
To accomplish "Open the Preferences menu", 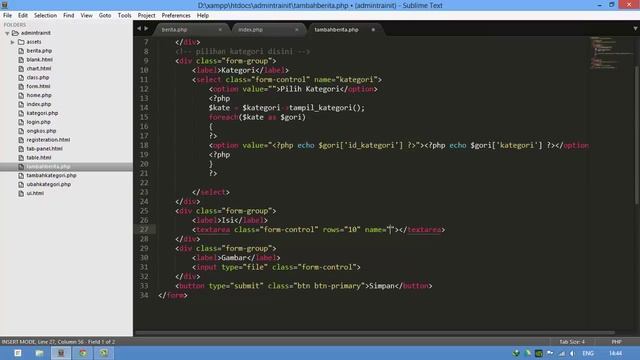I will point(176,16).
